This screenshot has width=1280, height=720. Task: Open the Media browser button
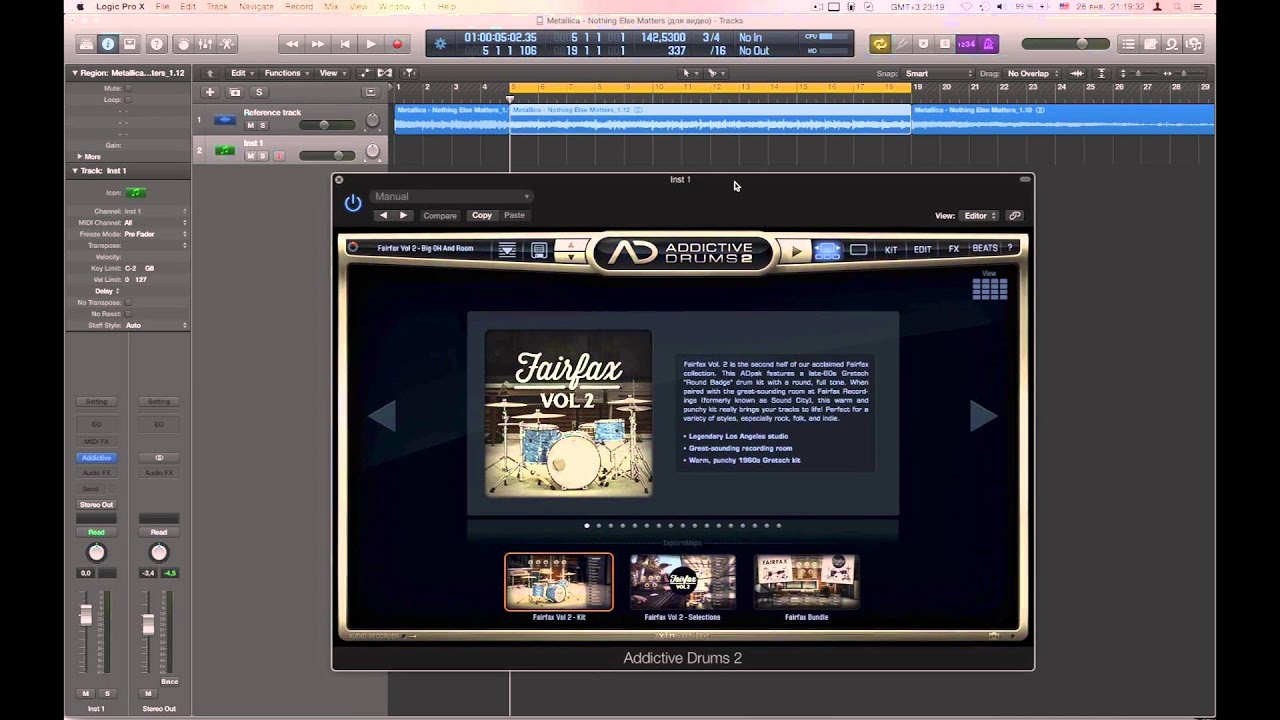tap(1194, 44)
